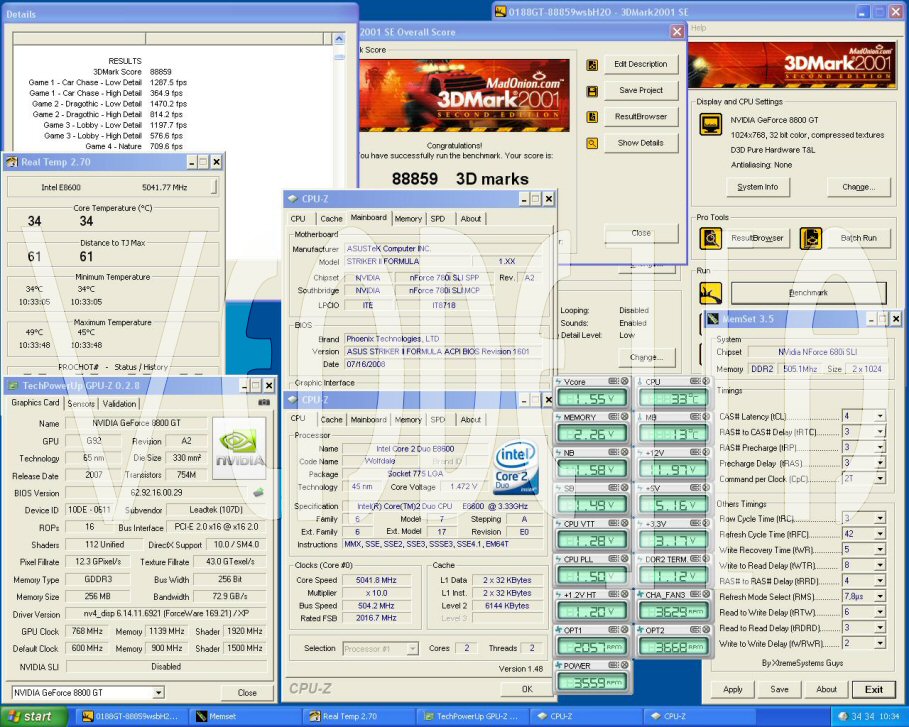Click the floppy disk icon beside Save Project

coord(592,91)
